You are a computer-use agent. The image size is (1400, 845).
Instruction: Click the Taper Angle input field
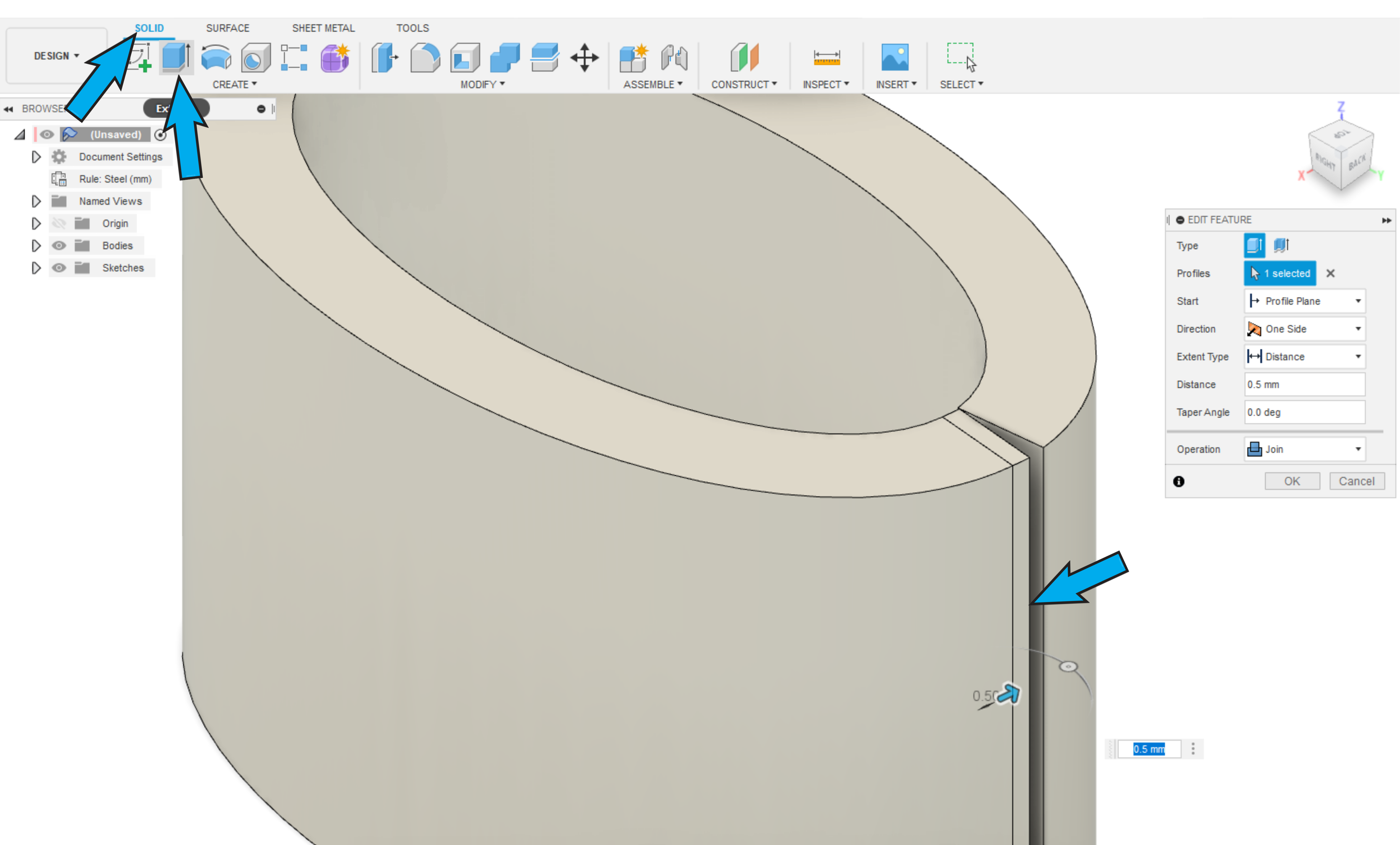(1305, 412)
